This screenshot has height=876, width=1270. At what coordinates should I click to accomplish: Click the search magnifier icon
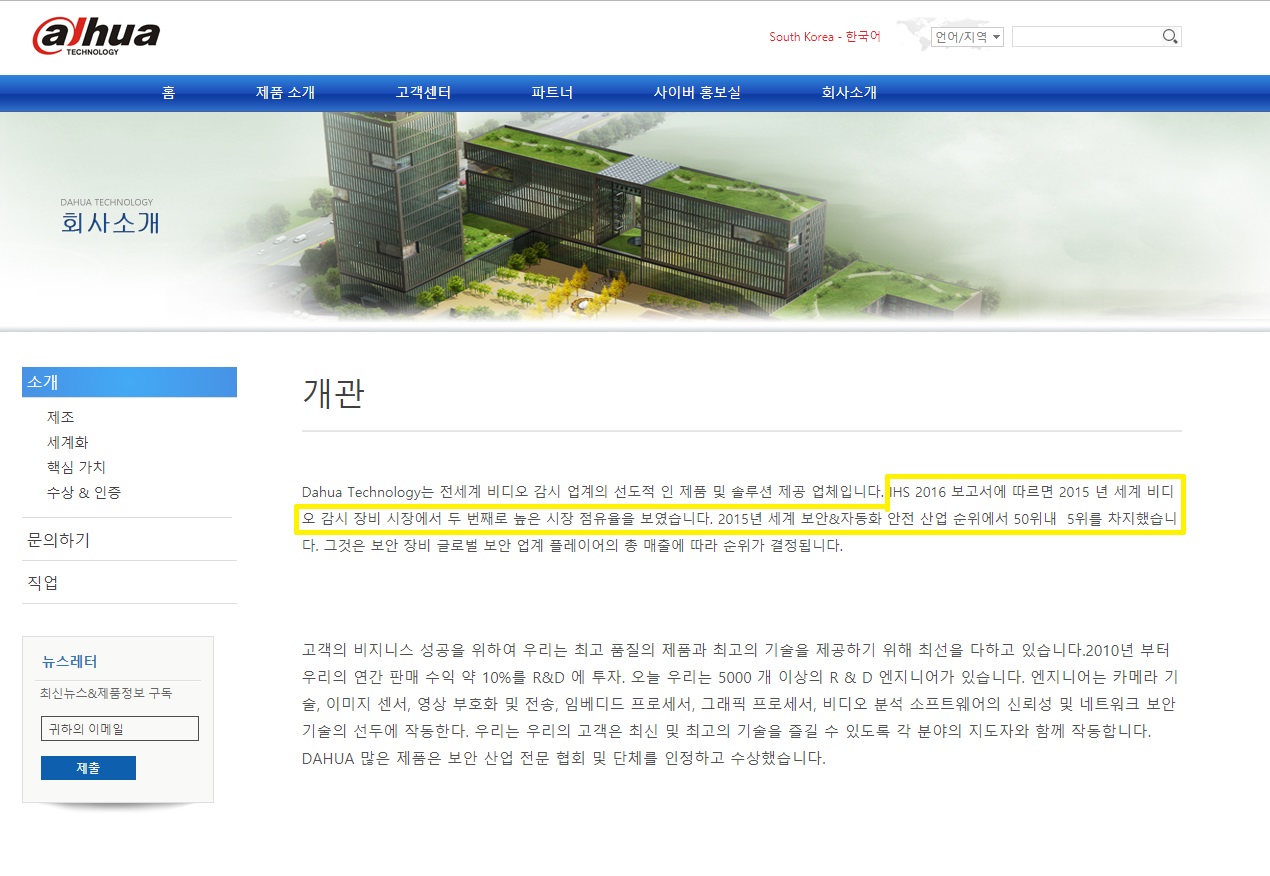pos(1170,37)
